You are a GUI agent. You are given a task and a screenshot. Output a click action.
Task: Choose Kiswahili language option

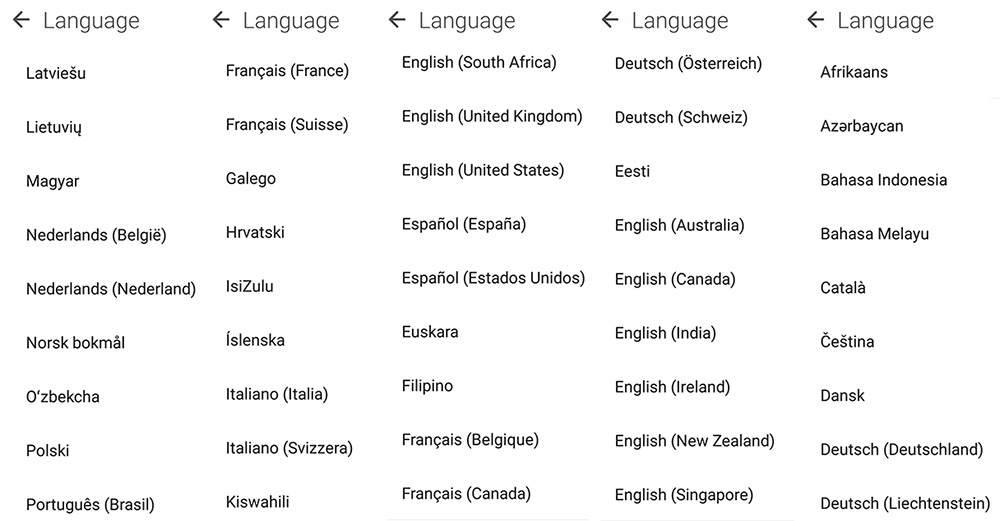(257, 502)
